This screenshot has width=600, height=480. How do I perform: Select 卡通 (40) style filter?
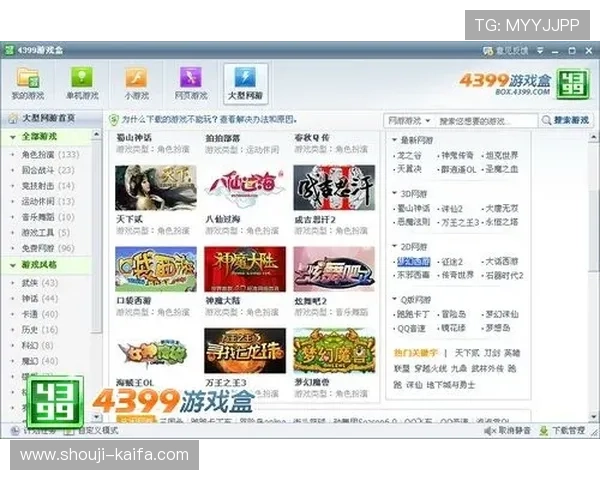pos(40,314)
